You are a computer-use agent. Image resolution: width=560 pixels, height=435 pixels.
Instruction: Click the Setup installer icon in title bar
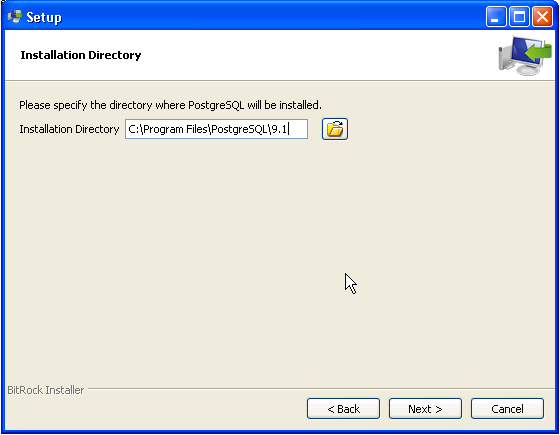point(15,16)
